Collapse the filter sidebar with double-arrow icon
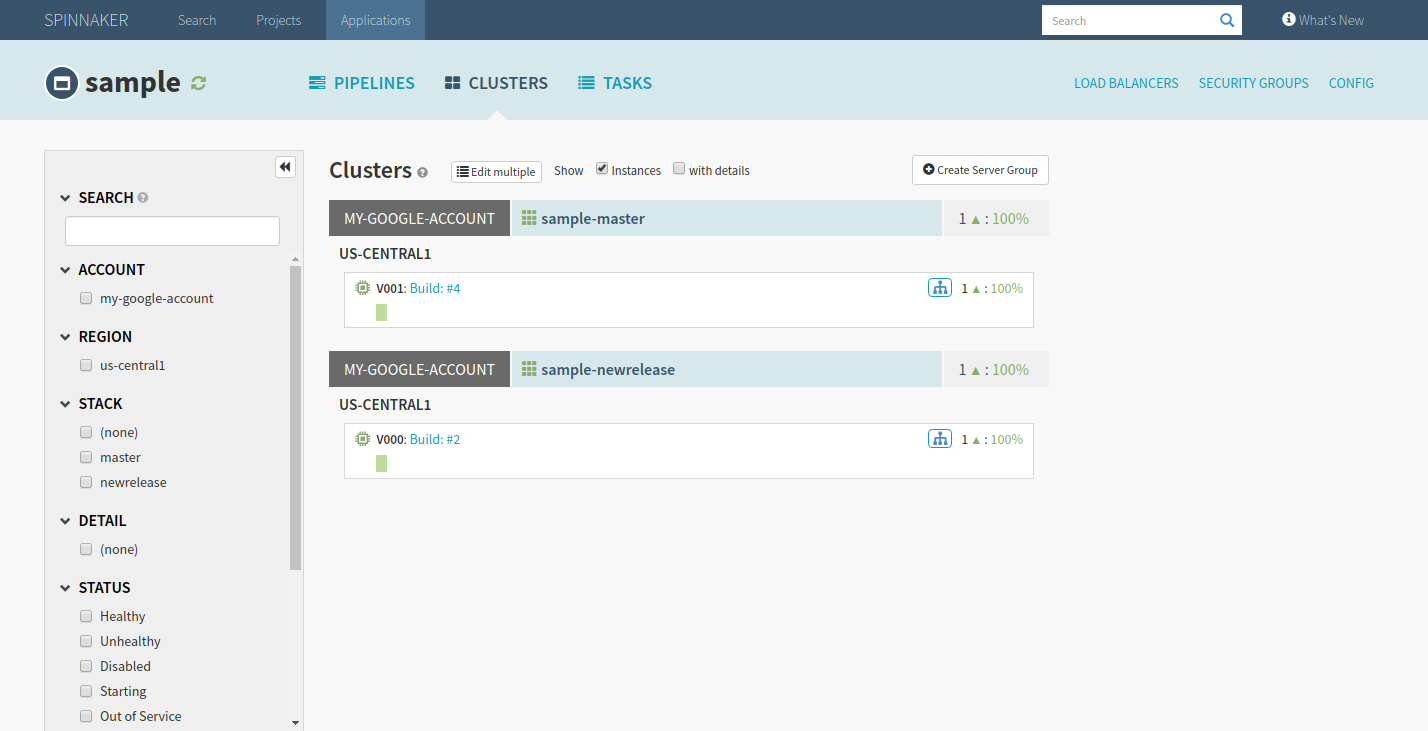The width and height of the screenshot is (1428, 731). point(285,167)
